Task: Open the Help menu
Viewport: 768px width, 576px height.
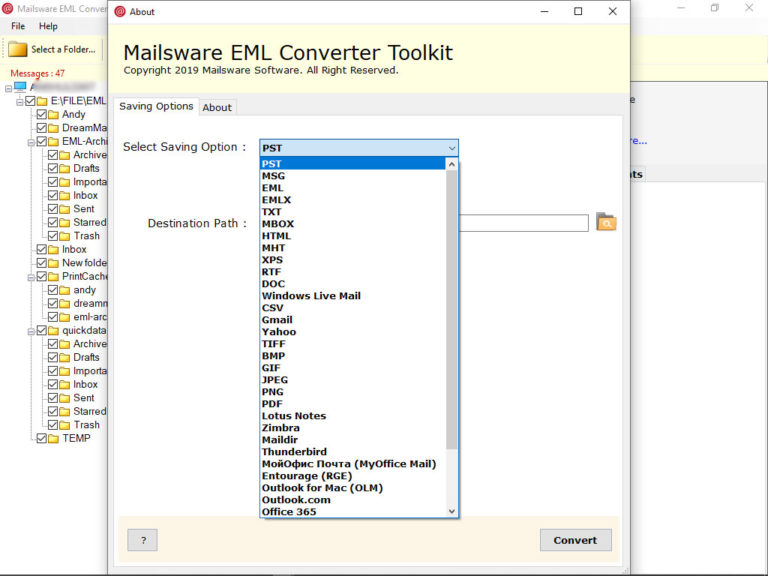Action: [x=48, y=26]
